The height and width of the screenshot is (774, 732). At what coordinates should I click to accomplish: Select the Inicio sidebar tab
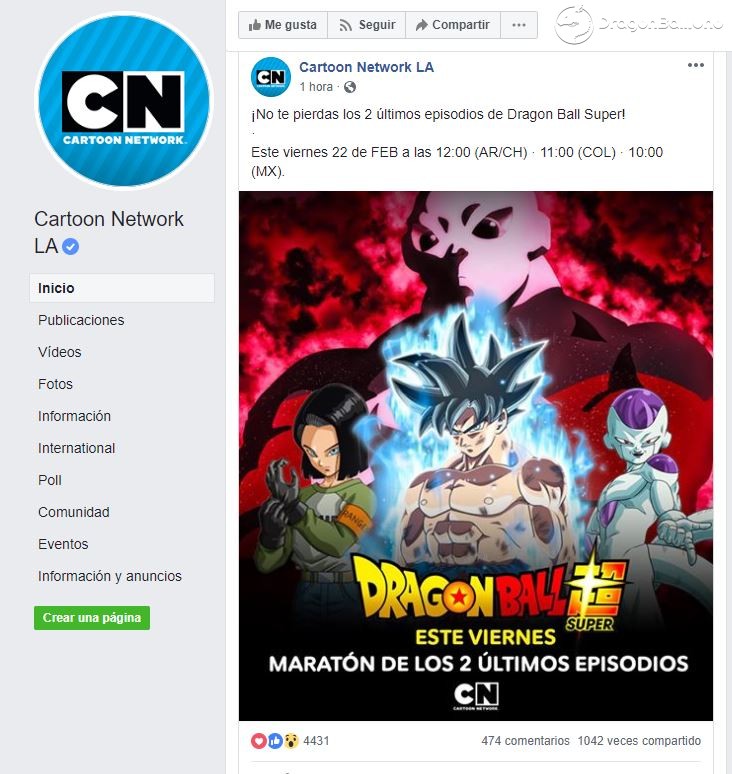pyautogui.click(x=122, y=288)
